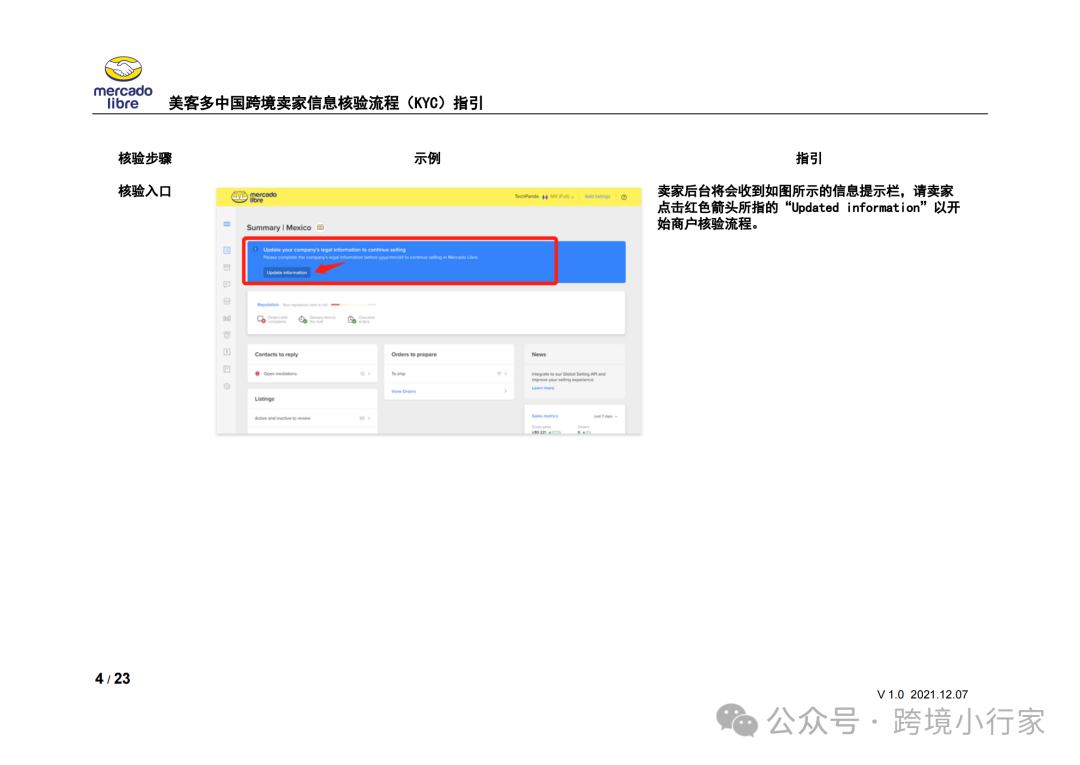Click the orders with complaints icon

[261, 319]
